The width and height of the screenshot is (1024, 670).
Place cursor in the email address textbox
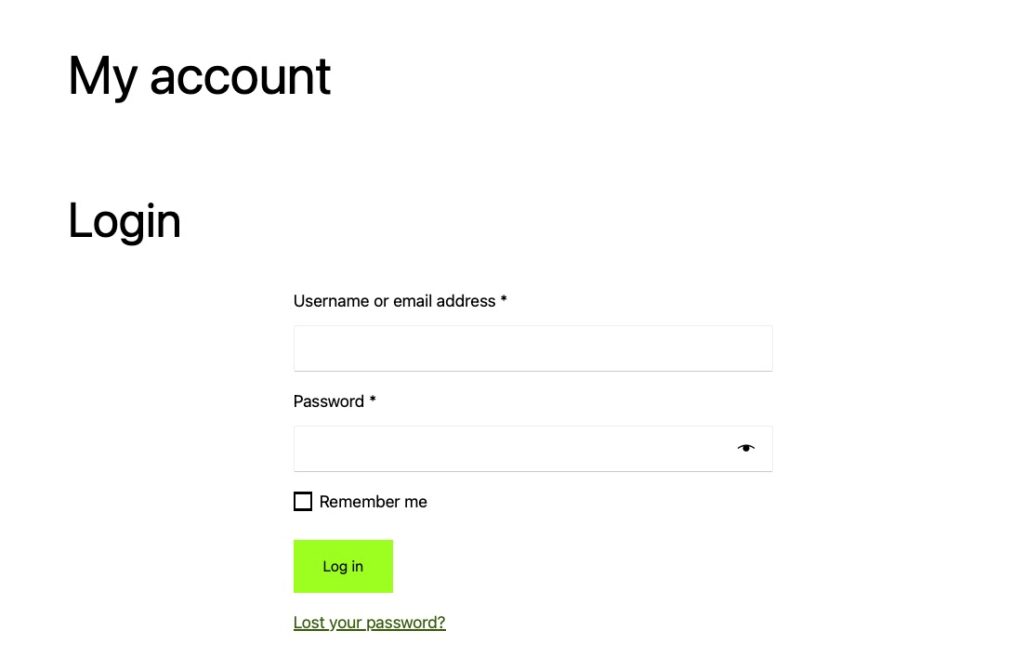point(532,348)
